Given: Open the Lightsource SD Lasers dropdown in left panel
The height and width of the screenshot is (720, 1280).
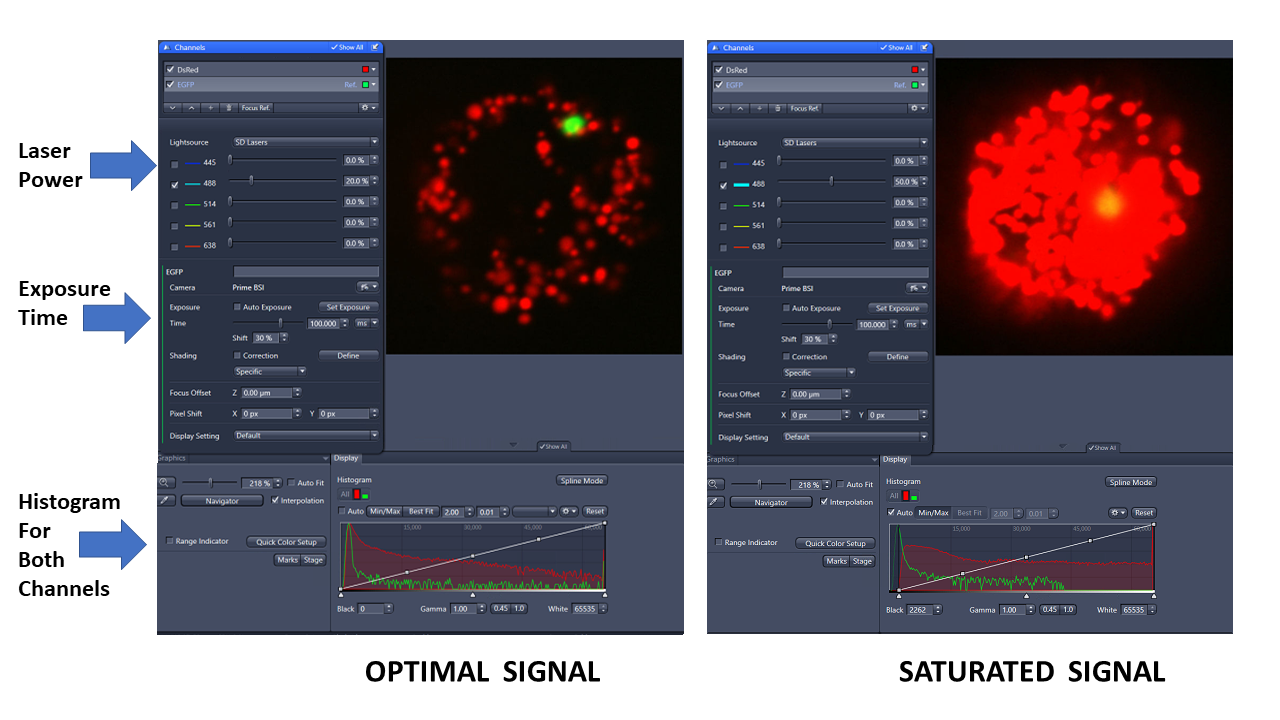Looking at the screenshot, I should pyautogui.click(x=306, y=142).
